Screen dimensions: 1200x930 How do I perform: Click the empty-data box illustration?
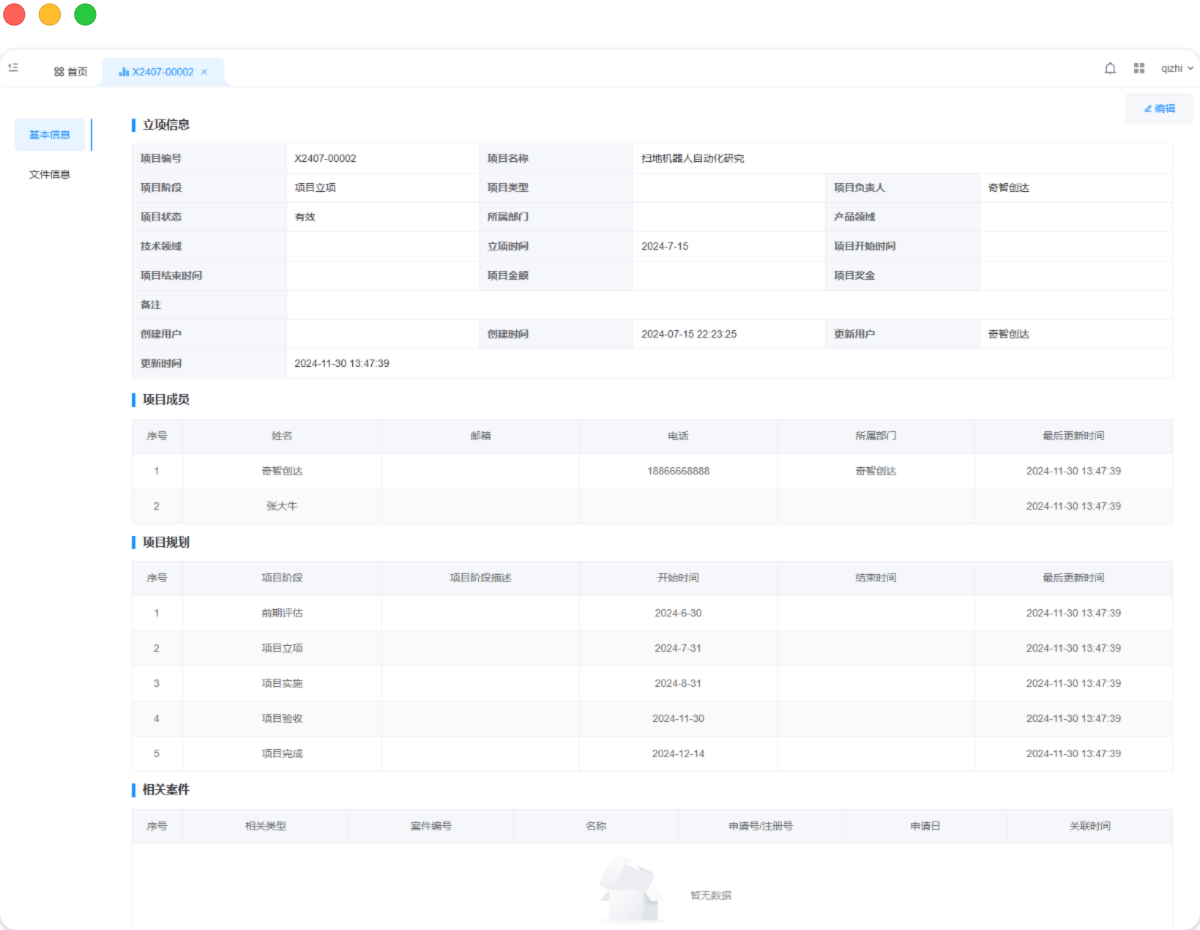630,890
